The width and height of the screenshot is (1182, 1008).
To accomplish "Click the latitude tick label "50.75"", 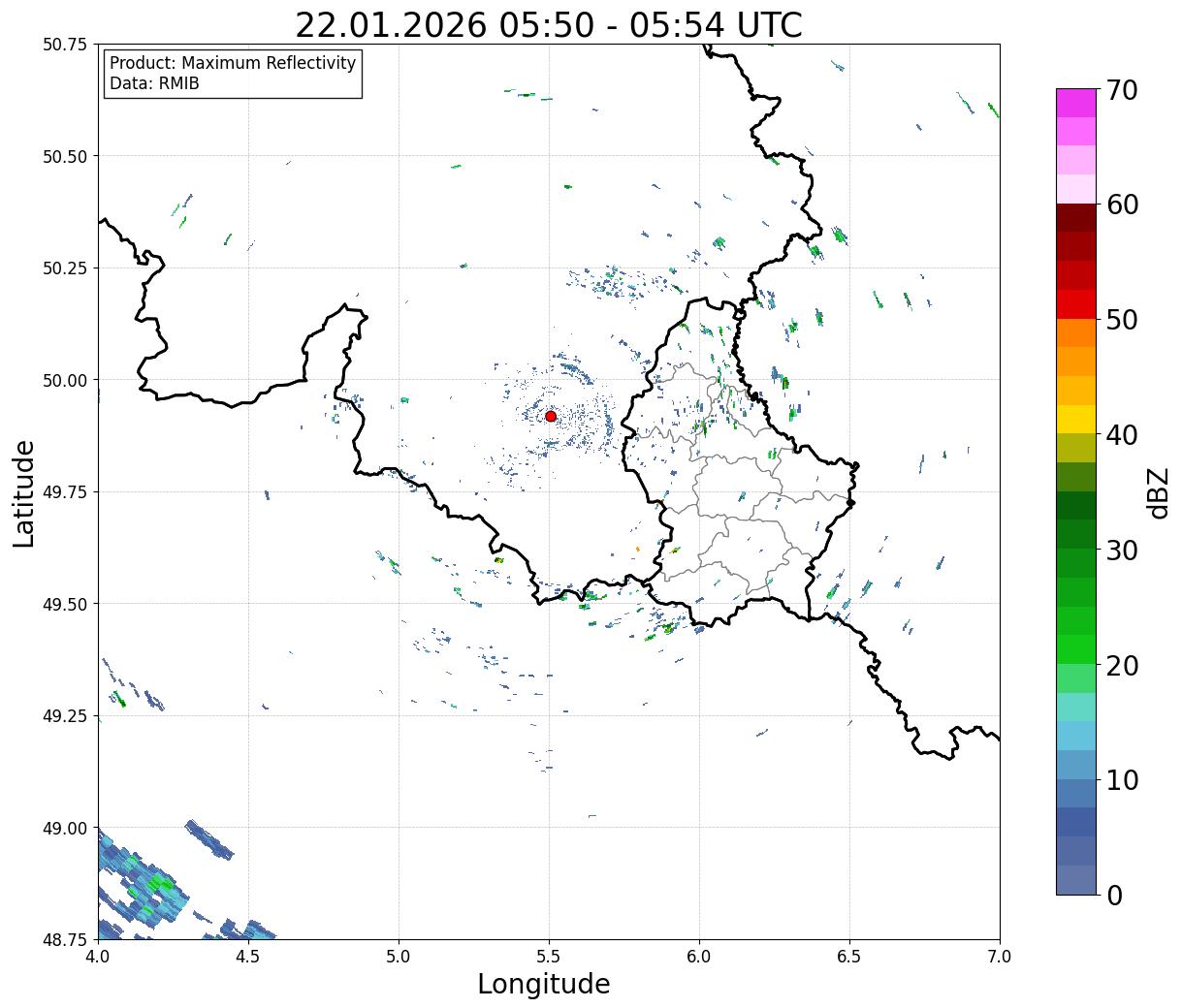I will pyautogui.click(x=64, y=45).
